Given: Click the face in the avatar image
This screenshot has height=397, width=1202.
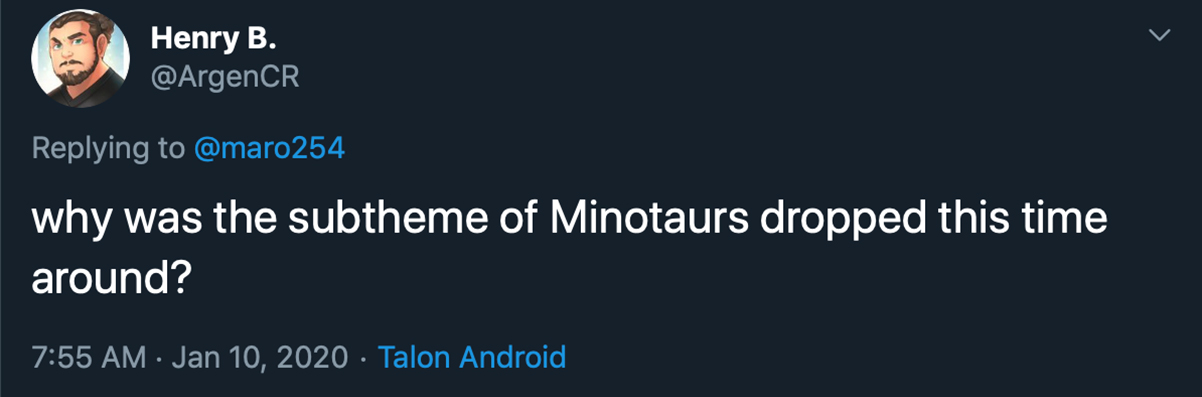Looking at the screenshot, I should [79, 62].
